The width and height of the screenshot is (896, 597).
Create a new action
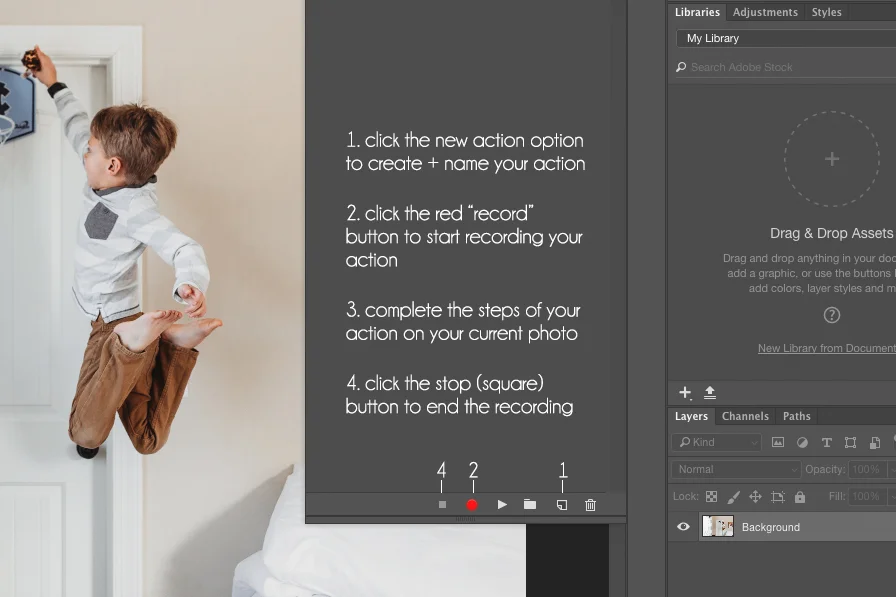562,504
